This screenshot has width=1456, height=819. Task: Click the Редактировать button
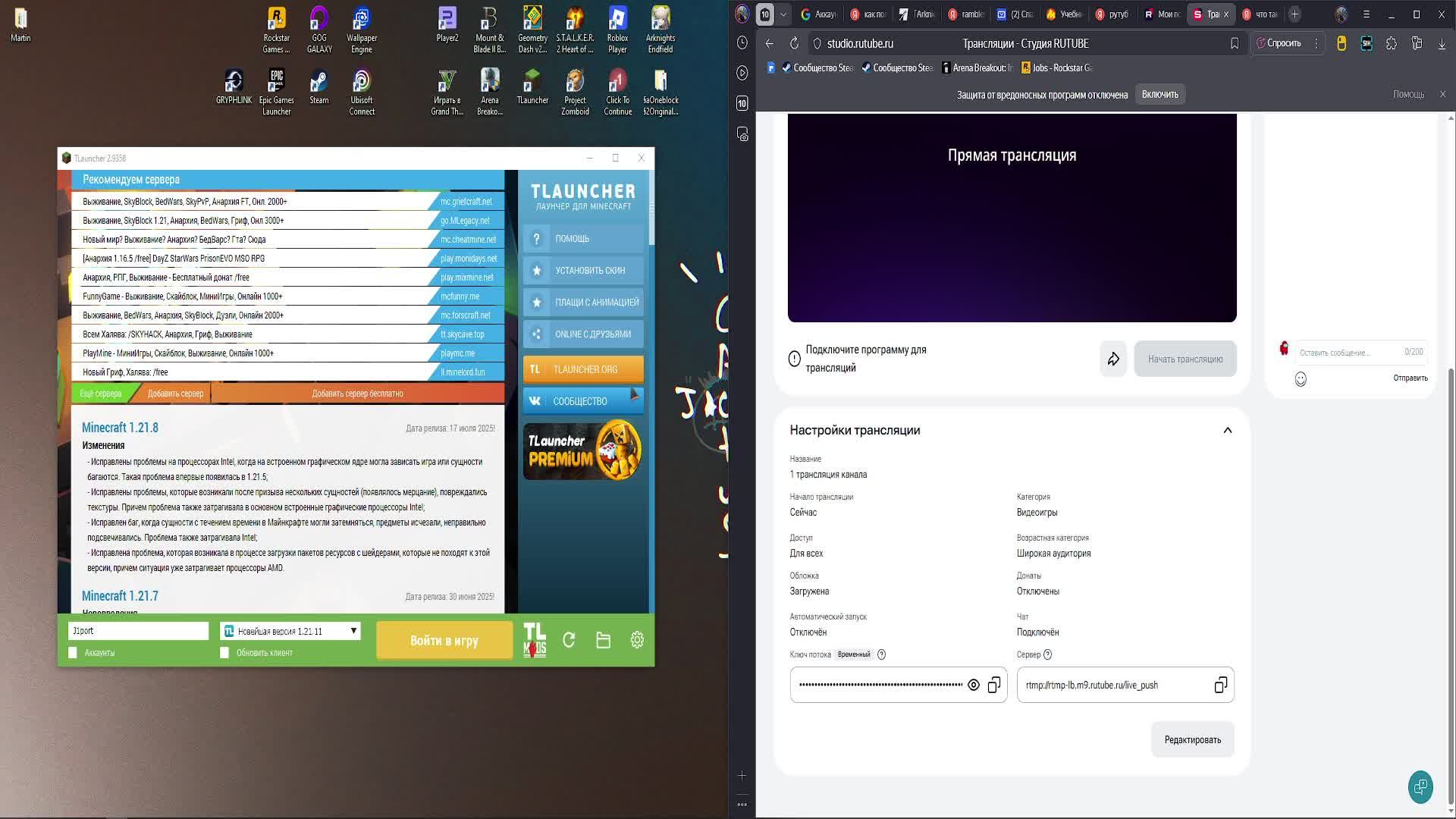(x=1192, y=739)
